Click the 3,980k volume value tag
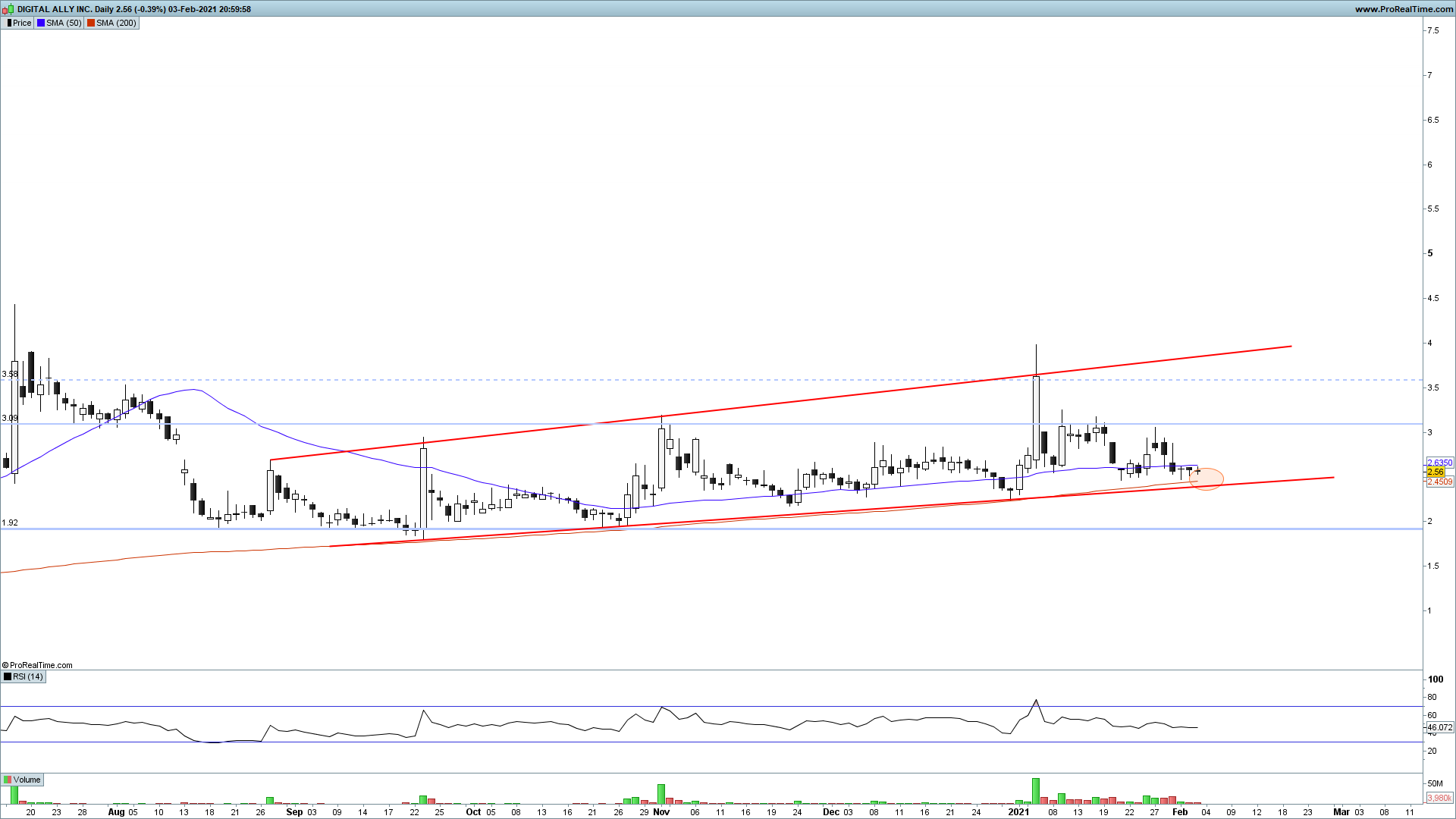 coord(1439,798)
